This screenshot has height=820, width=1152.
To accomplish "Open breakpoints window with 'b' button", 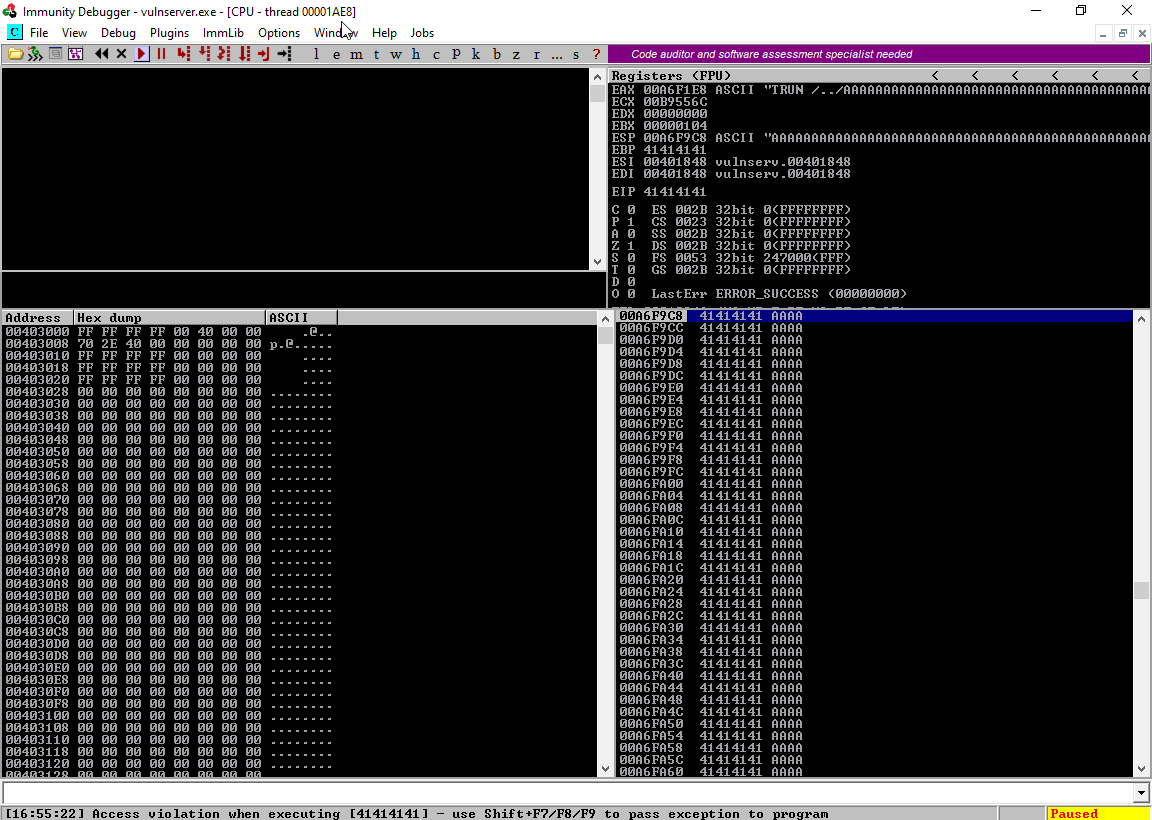I will coord(497,54).
